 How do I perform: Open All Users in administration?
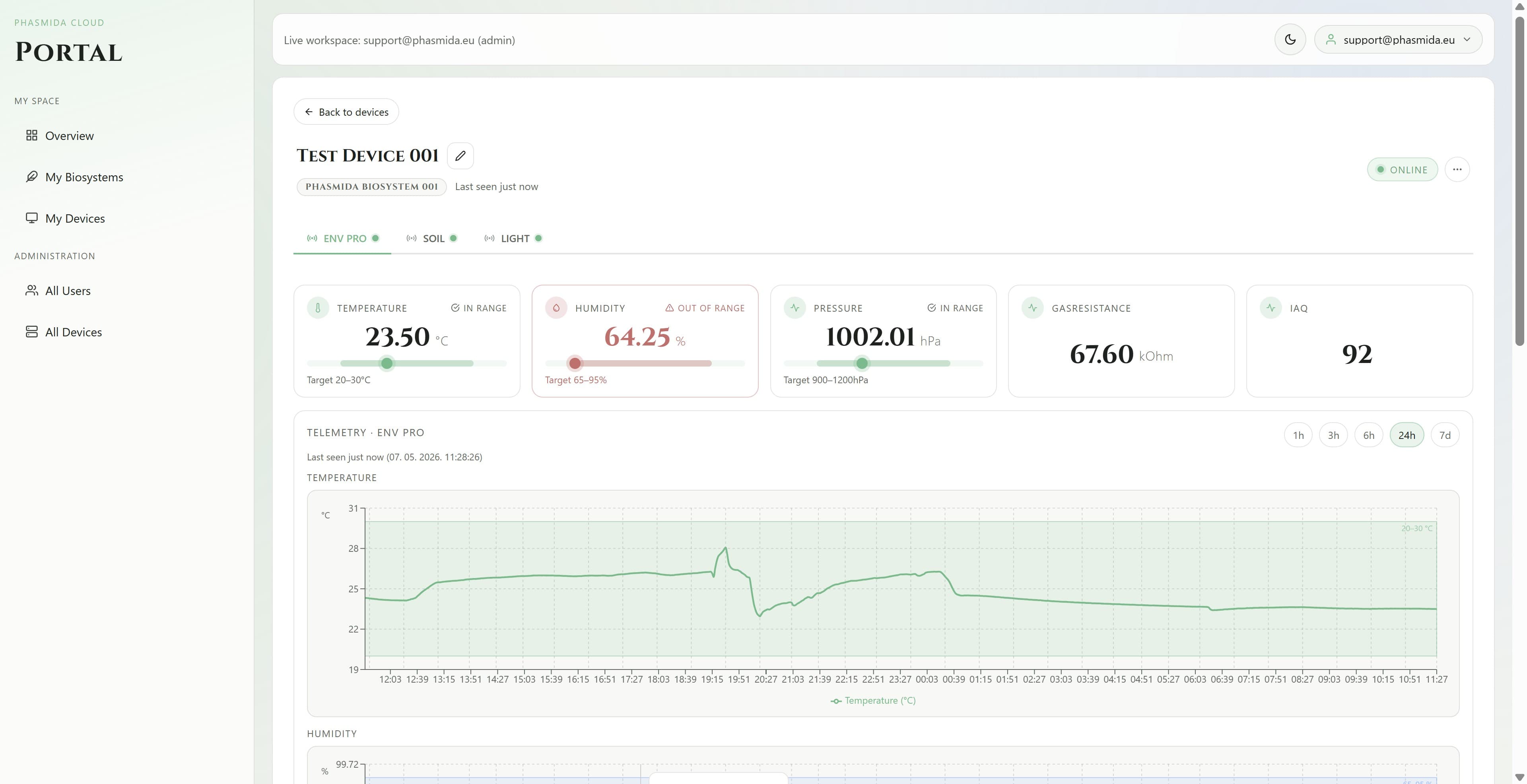[x=68, y=291]
